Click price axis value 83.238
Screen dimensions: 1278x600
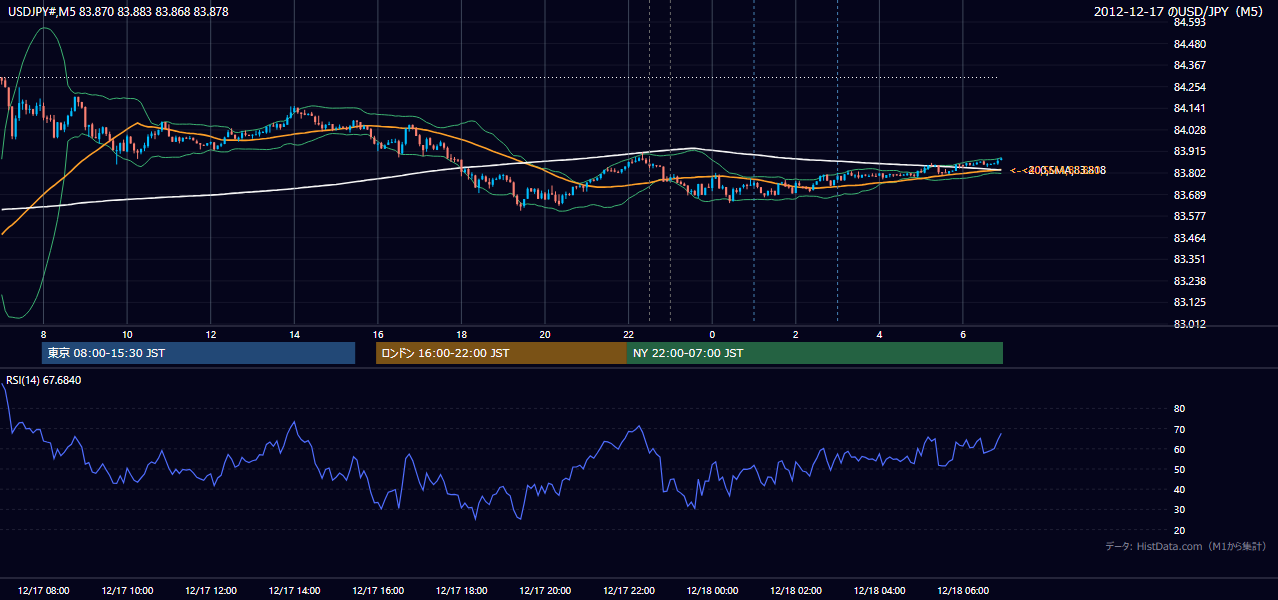(1189, 281)
